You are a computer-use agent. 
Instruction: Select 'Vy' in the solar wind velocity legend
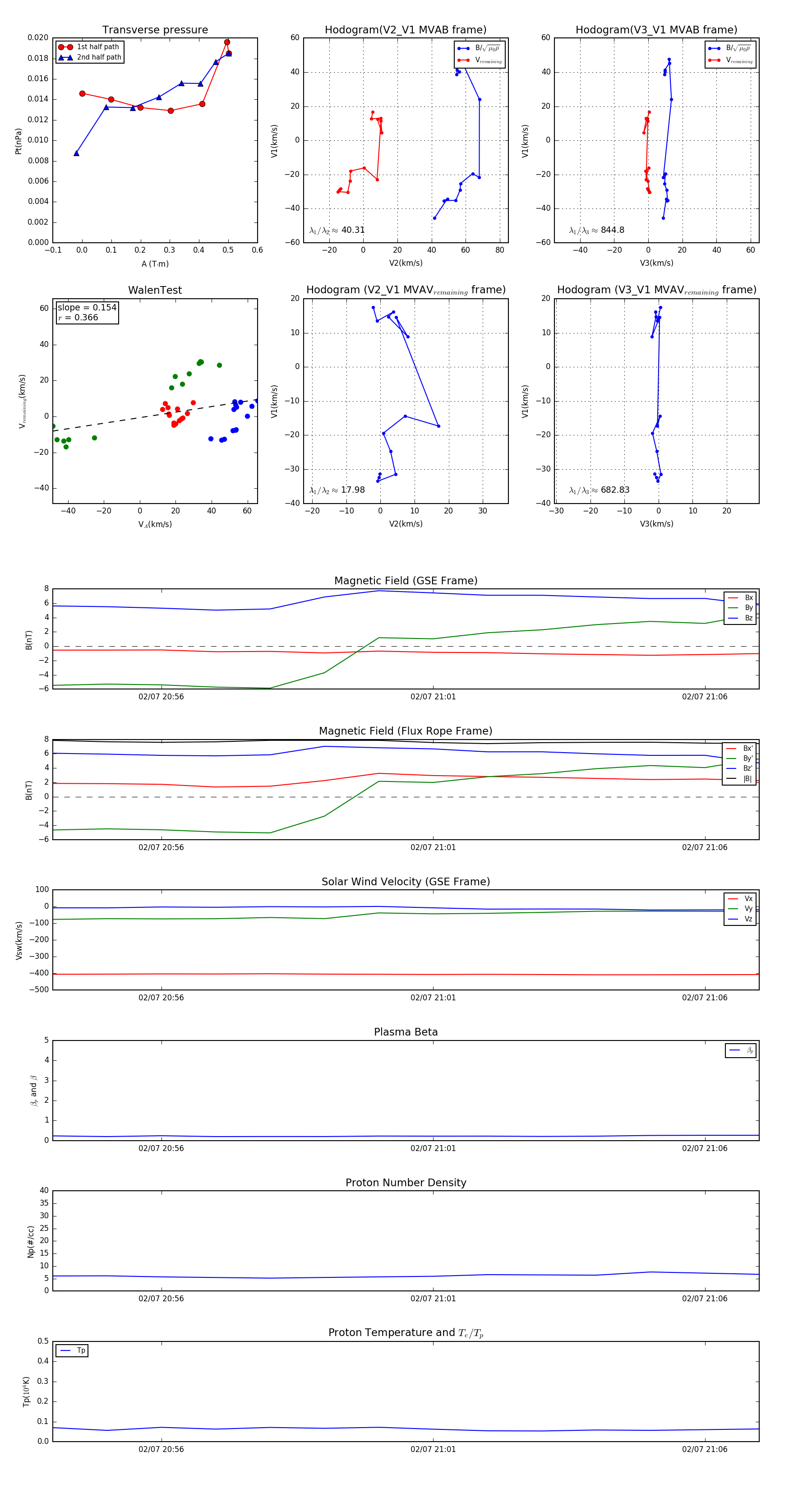[740, 909]
